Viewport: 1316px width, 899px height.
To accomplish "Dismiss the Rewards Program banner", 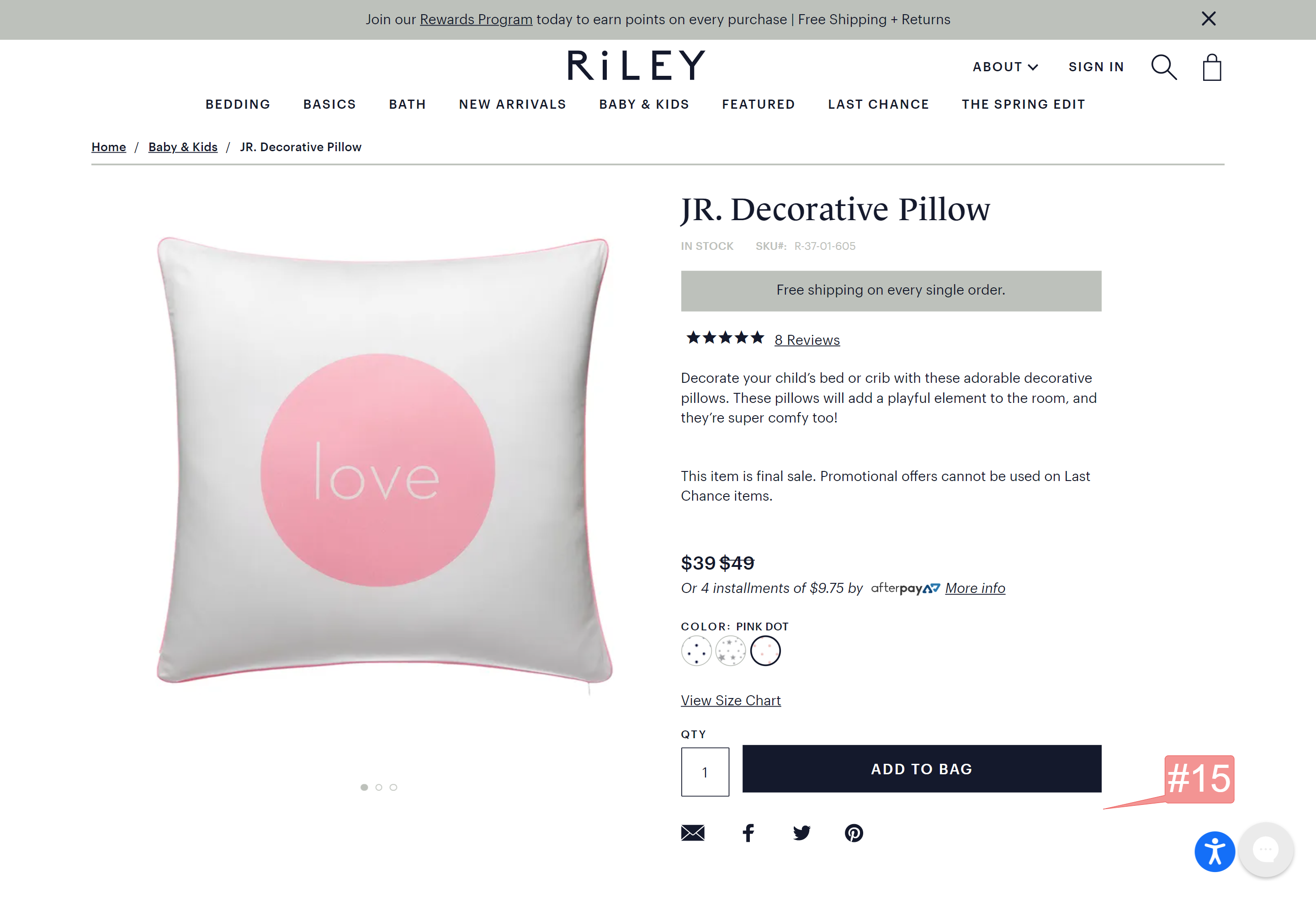I will click(1209, 19).
